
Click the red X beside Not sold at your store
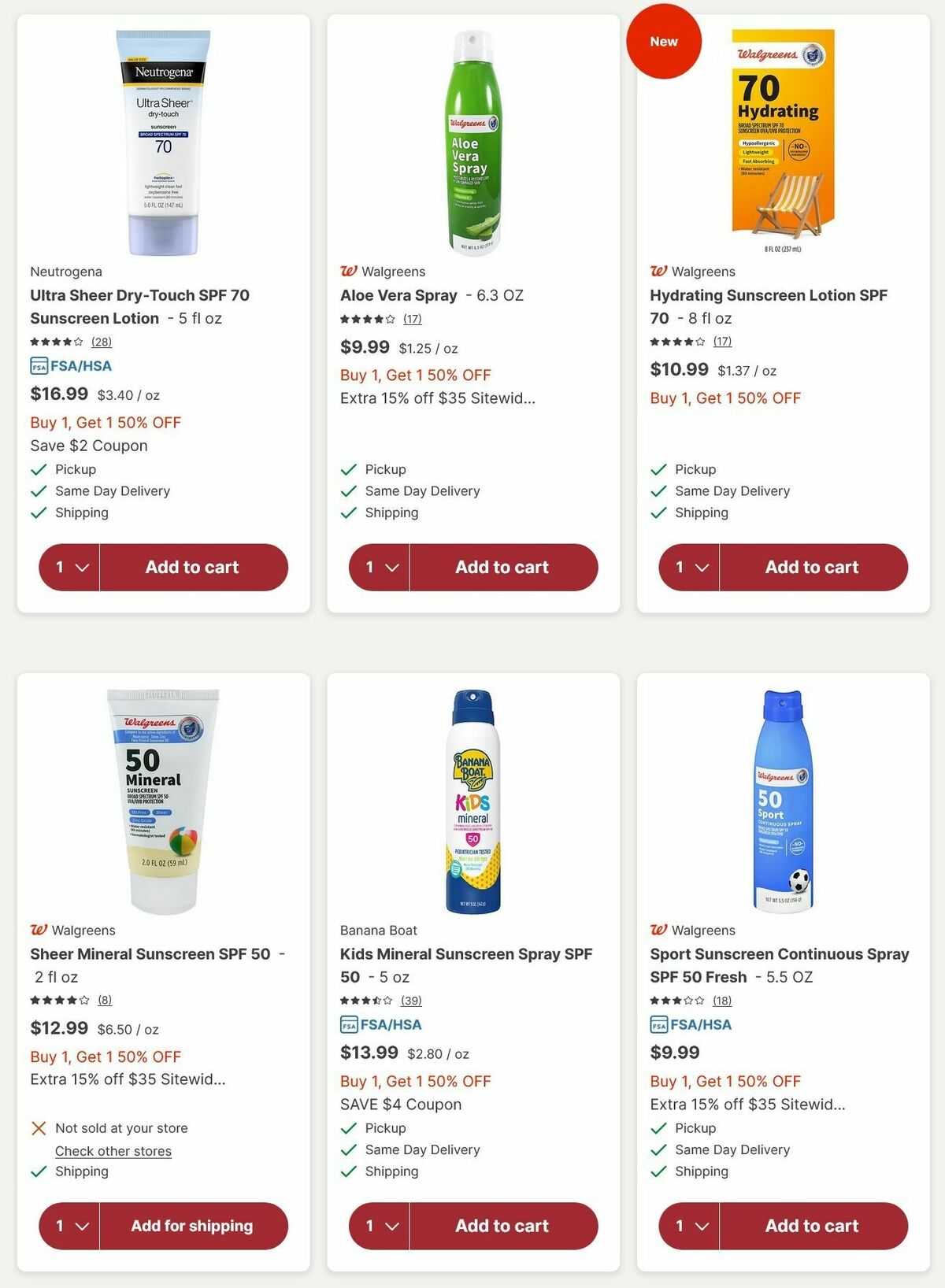pyautogui.click(x=39, y=1128)
